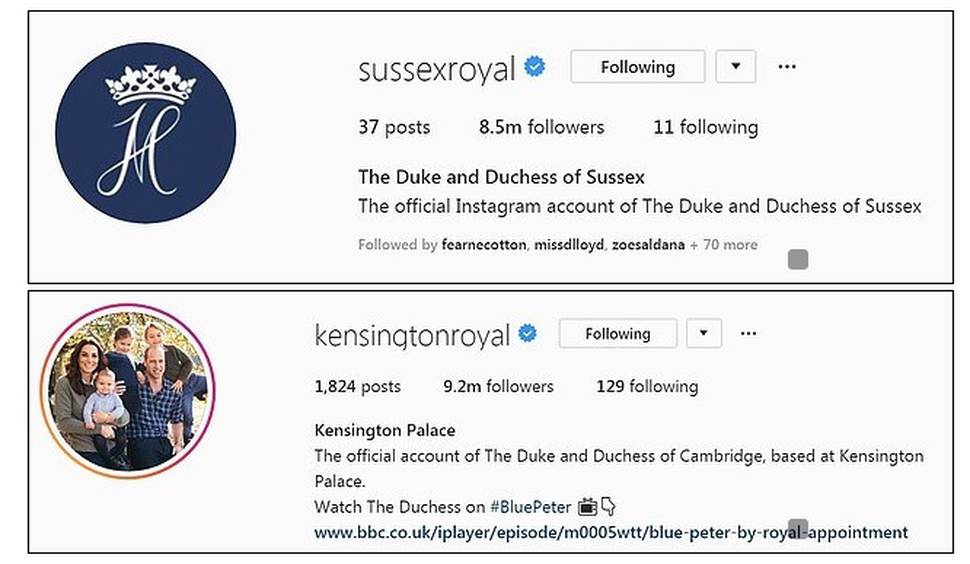Click the kensingtonroyal verified badge icon

(527, 333)
